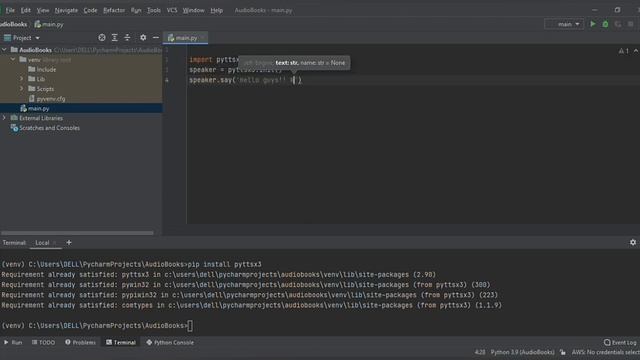The height and width of the screenshot is (360, 640).
Task: Expand External Libraries node
Action: [4, 118]
